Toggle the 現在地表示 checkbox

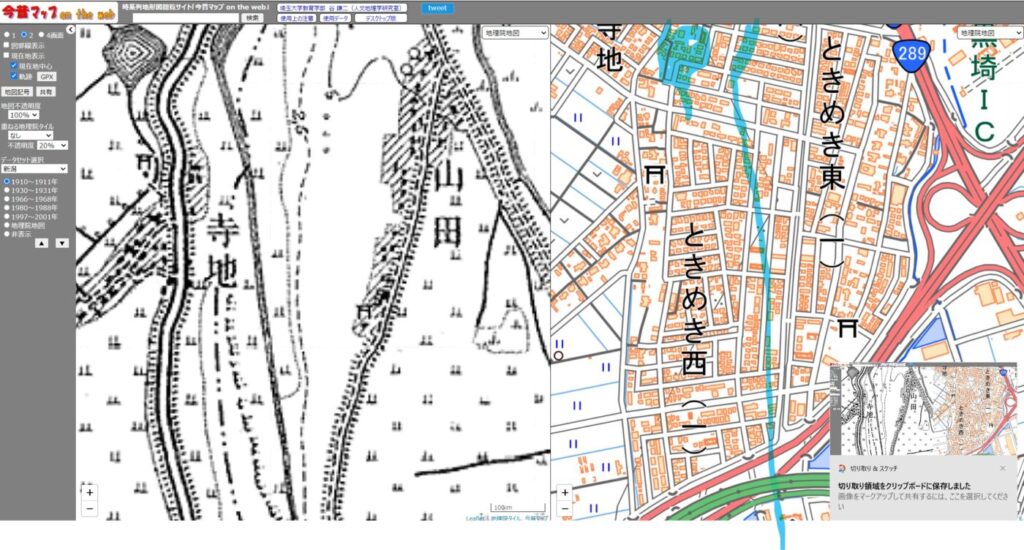(x=7, y=56)
